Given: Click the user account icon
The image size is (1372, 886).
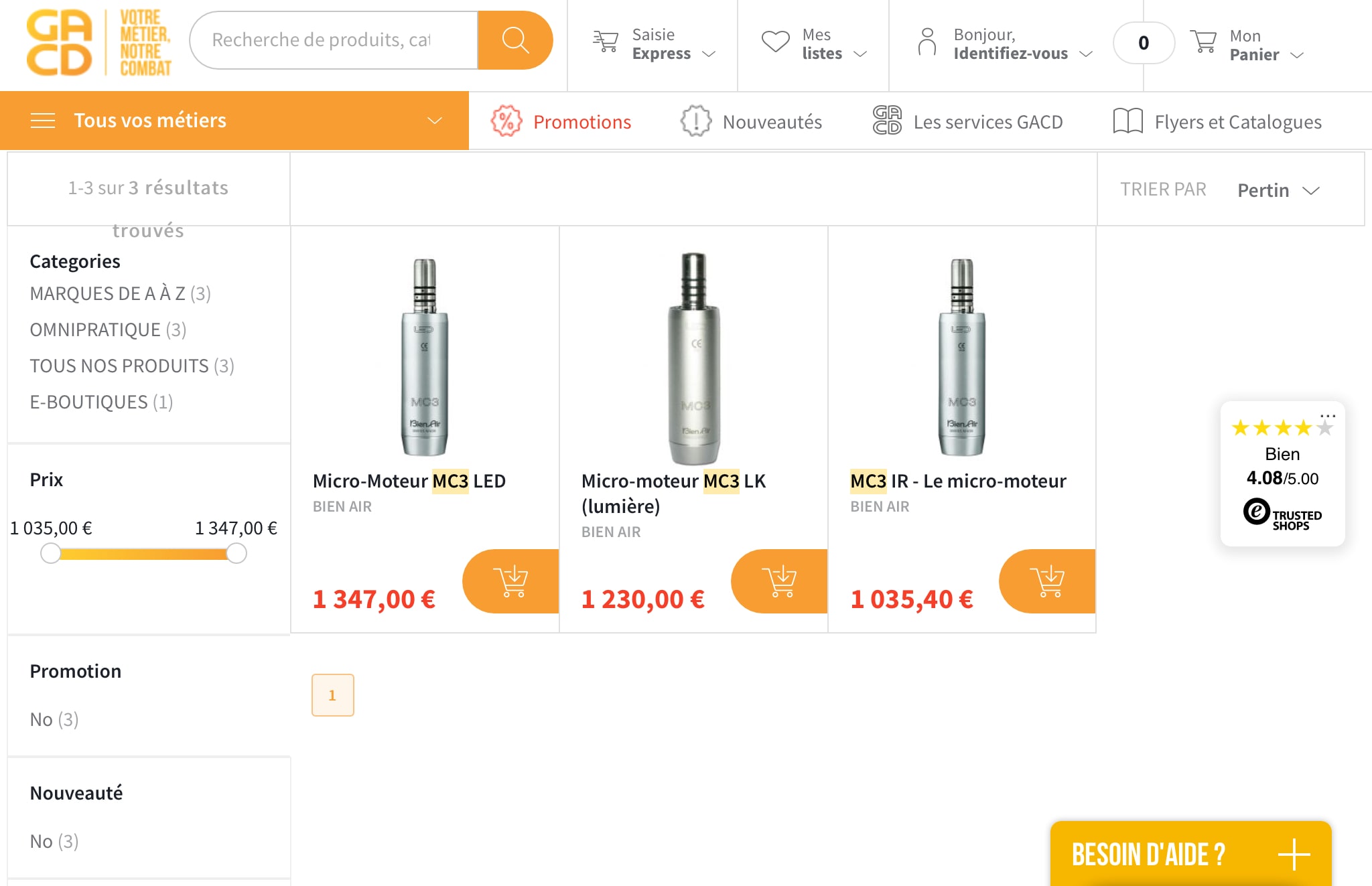Looking at the screenshot, I should point(927,42).
